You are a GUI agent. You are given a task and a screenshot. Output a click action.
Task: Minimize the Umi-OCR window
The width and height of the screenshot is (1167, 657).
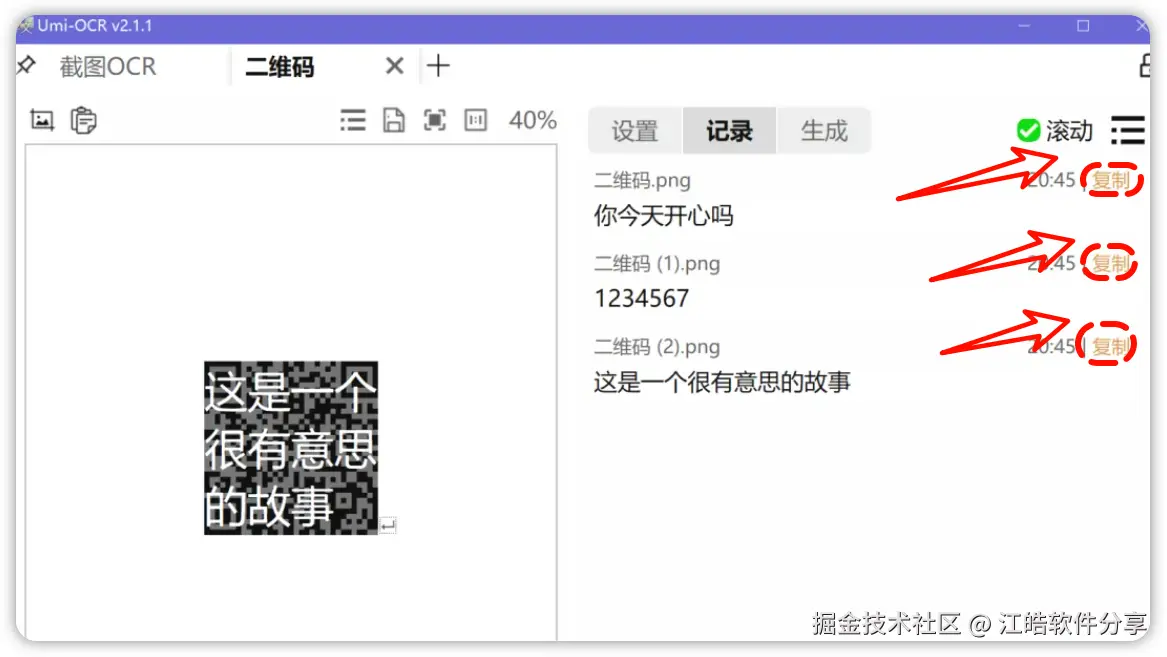1024,25
